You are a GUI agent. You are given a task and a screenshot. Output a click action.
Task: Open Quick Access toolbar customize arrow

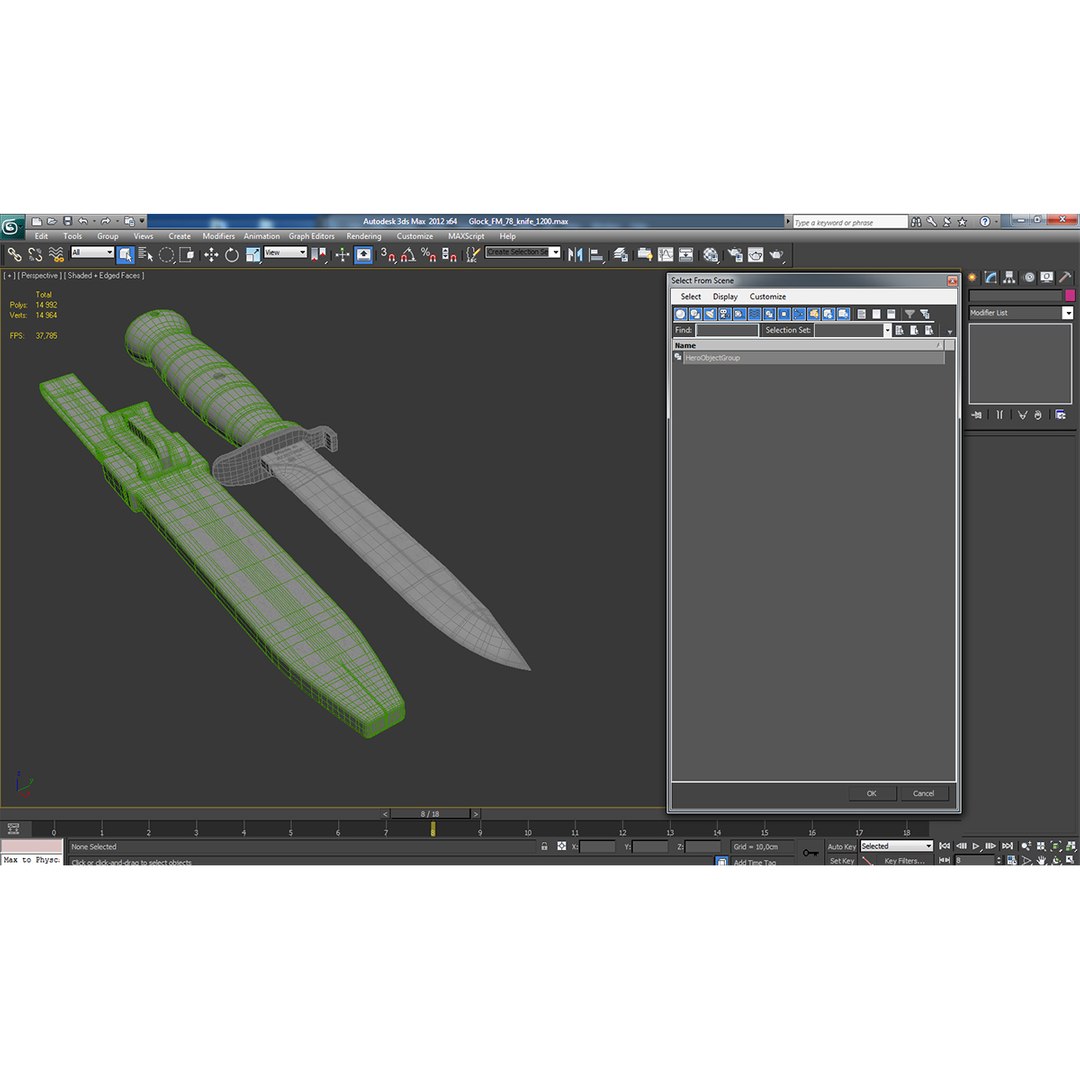point(143,221)
